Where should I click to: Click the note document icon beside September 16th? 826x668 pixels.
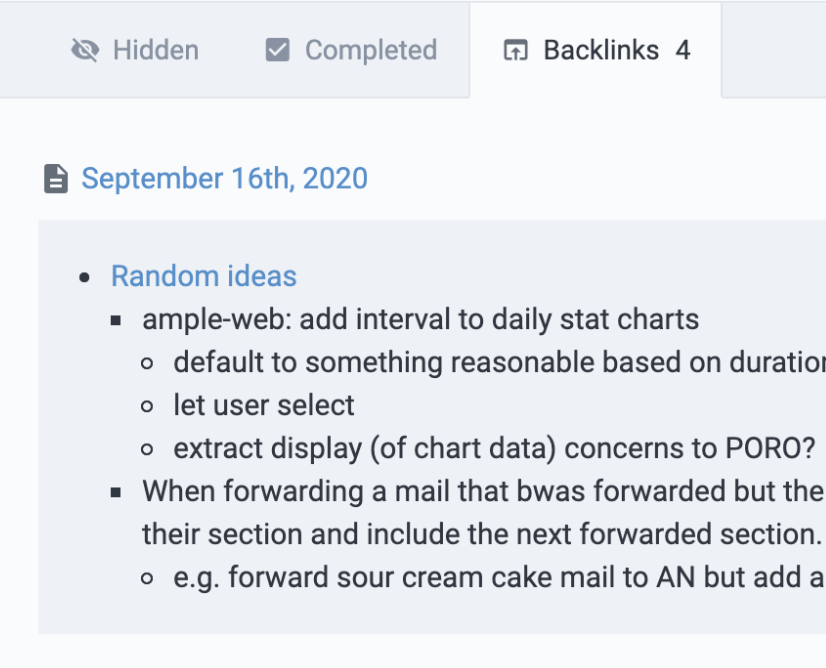coord(56,179)
